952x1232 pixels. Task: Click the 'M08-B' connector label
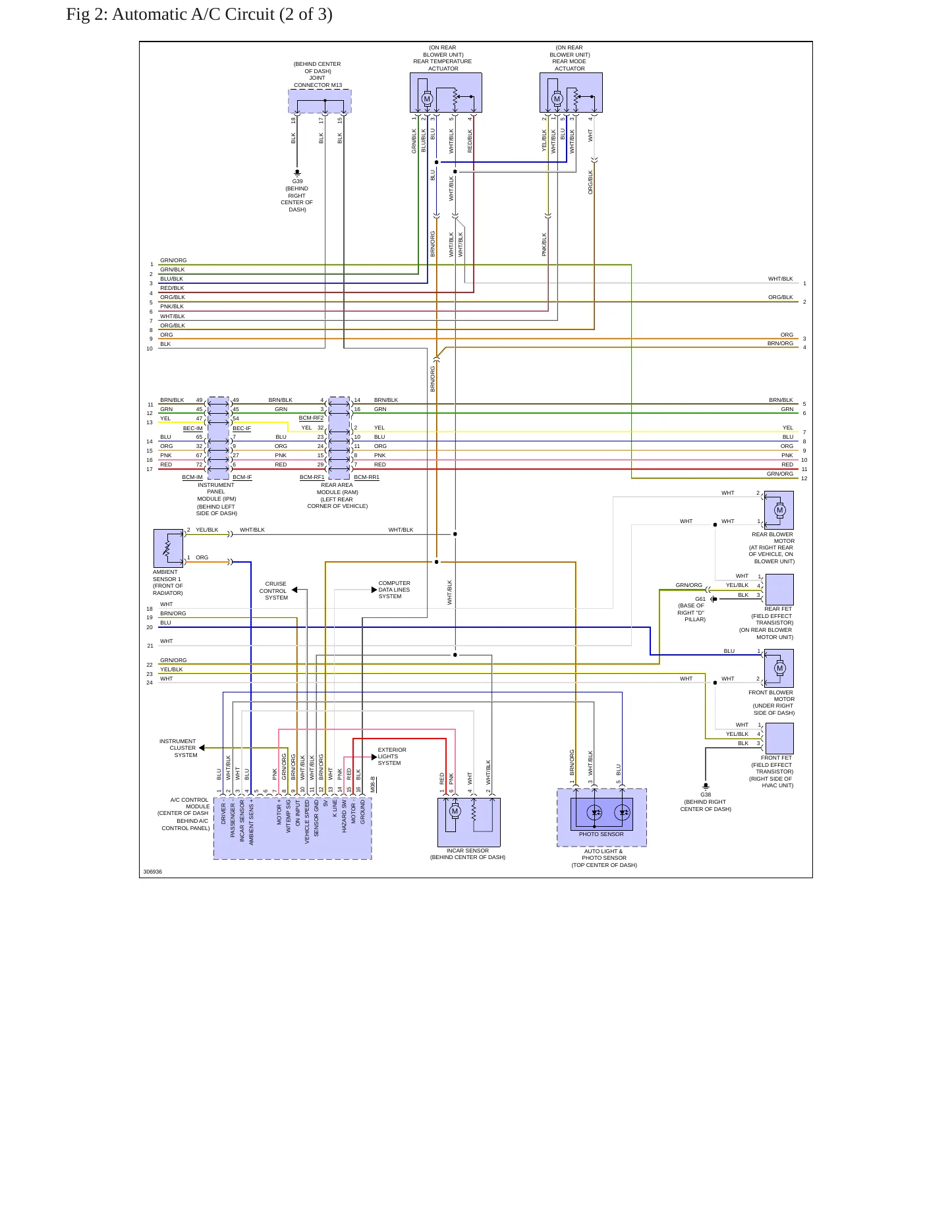tap(373, 784)
